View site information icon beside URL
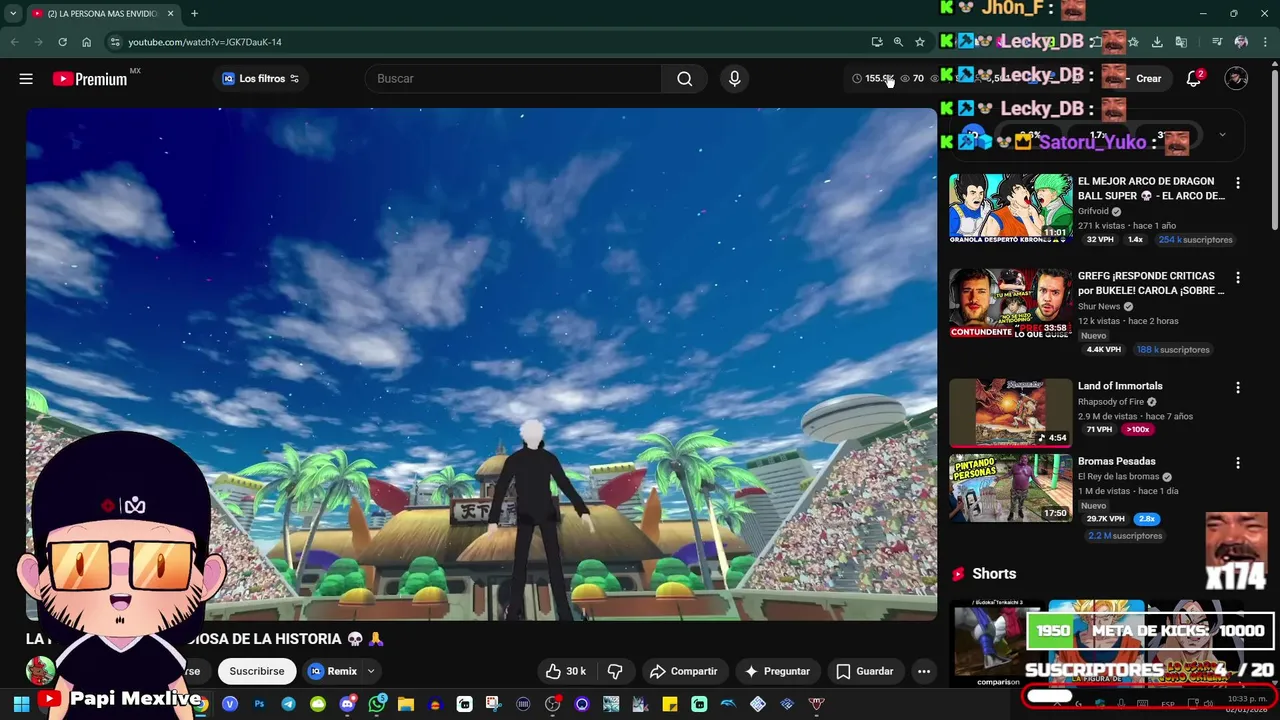The width and height of the screenshot is (1280, 720). pyautogui.click(x=115, y=42)
